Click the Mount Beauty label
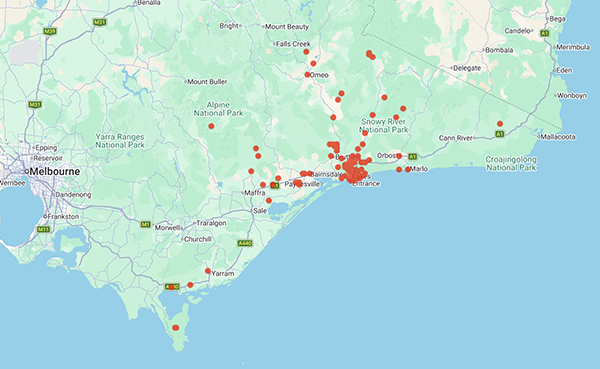Screen dimensions: 600x369 287,27
